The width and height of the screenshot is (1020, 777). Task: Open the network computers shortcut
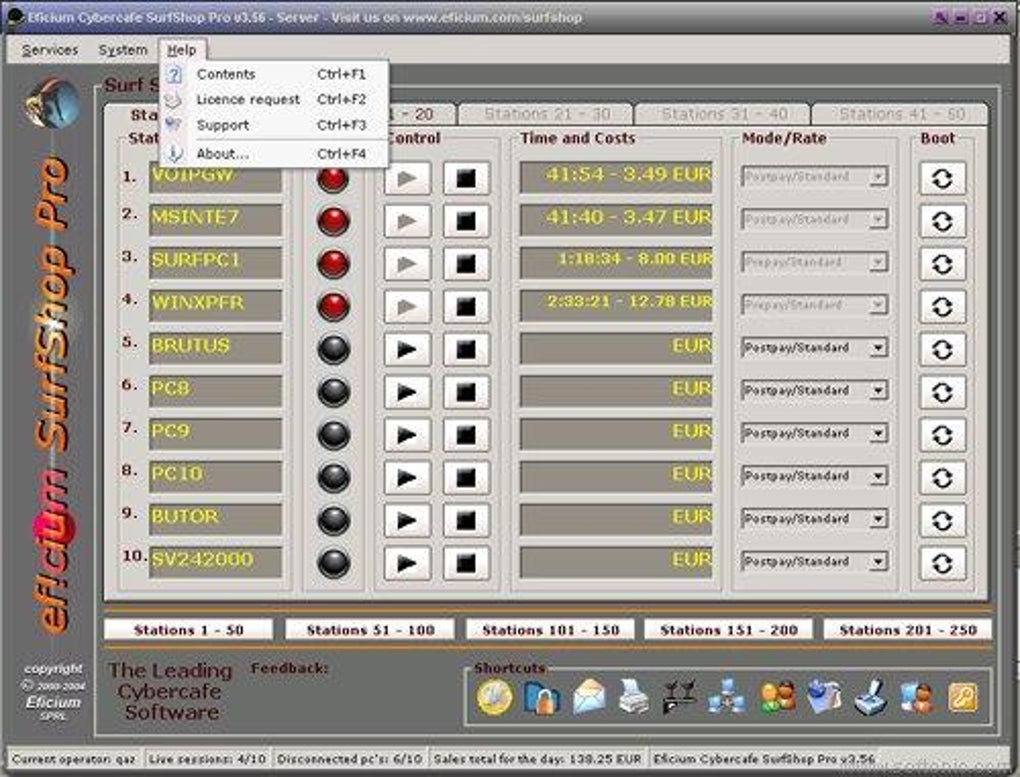pyautogui.click(x=725, y=697)
